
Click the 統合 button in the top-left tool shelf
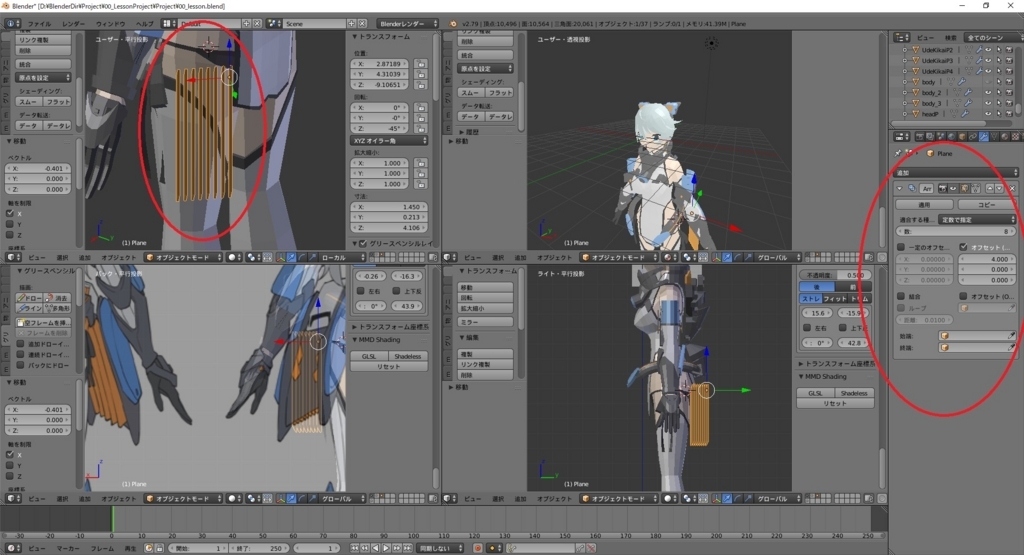coord(43,64)
